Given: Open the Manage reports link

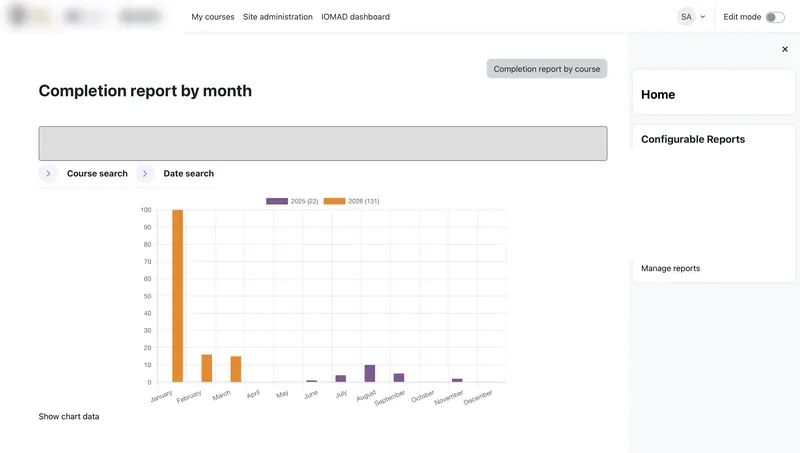Looking at the screenshot, I should pyautogui.click(x=670, y=268).
